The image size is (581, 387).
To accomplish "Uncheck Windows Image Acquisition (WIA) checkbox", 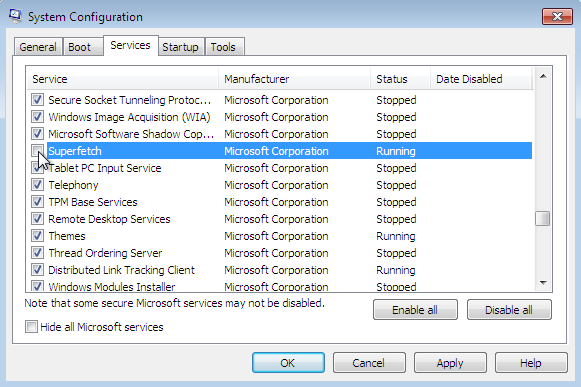I will 37,117.
